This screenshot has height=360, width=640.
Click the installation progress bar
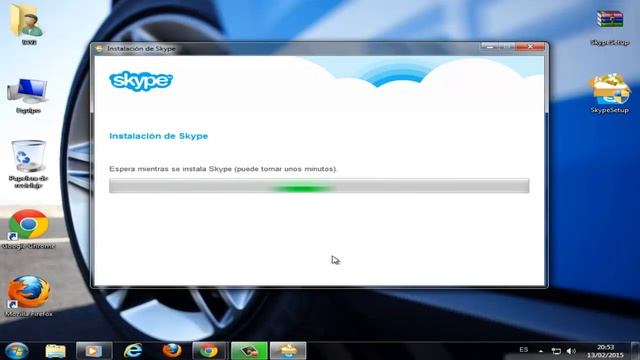[x=319, y=186]
